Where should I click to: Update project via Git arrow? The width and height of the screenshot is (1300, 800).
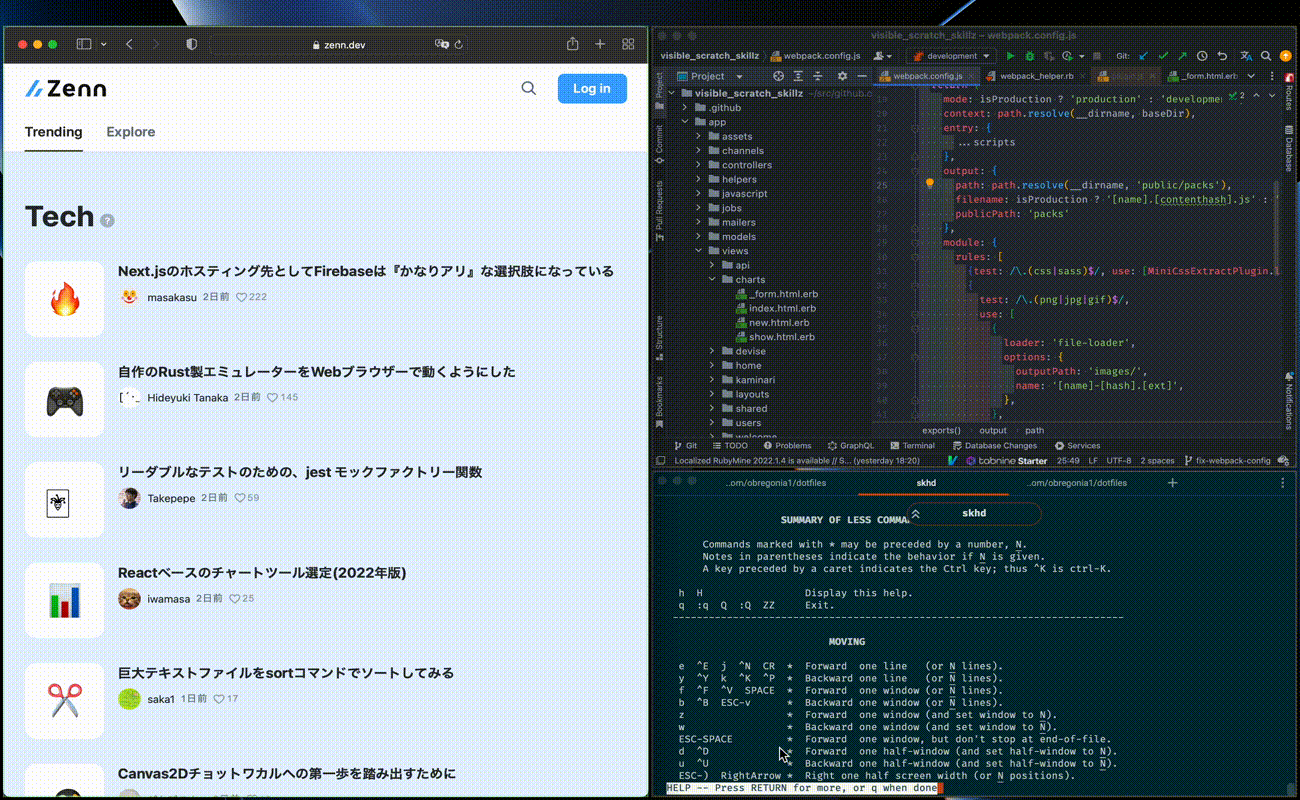pos(1144,56)
